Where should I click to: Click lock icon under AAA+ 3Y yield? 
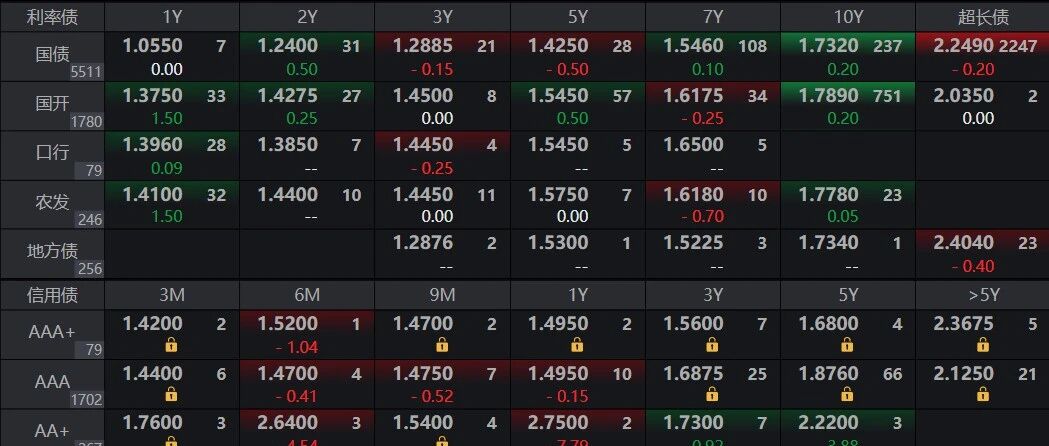[x=712, y=345]
